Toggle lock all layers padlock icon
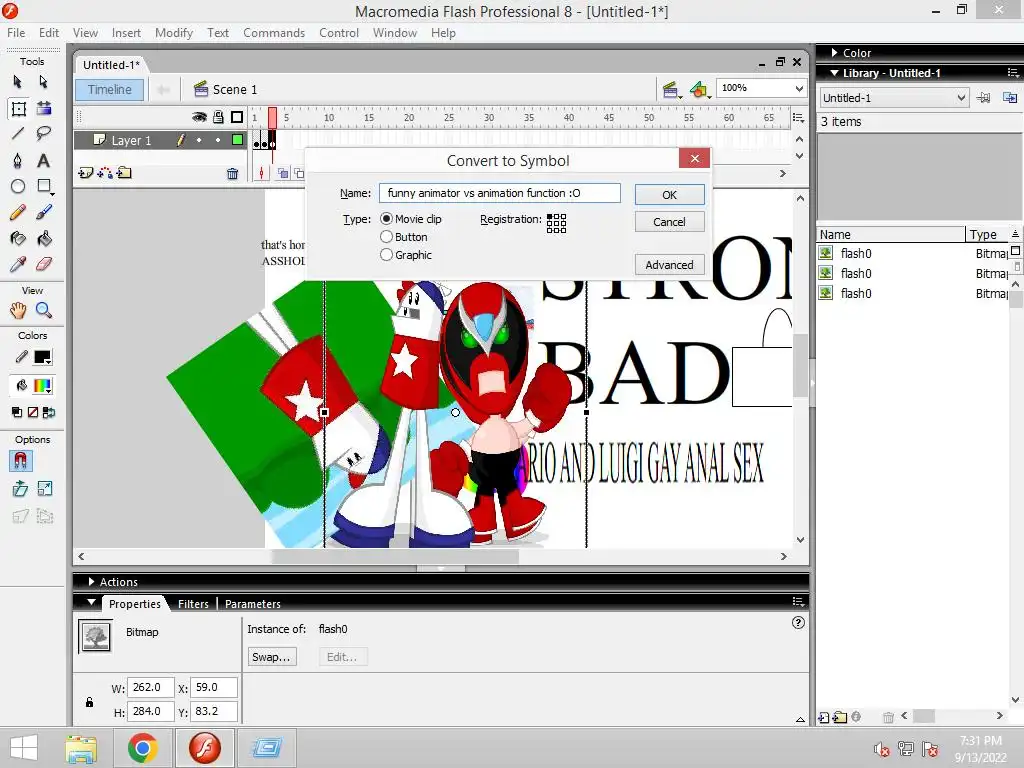The width and height of the screenshot is (1024, 768). click(x=218, y=117)
